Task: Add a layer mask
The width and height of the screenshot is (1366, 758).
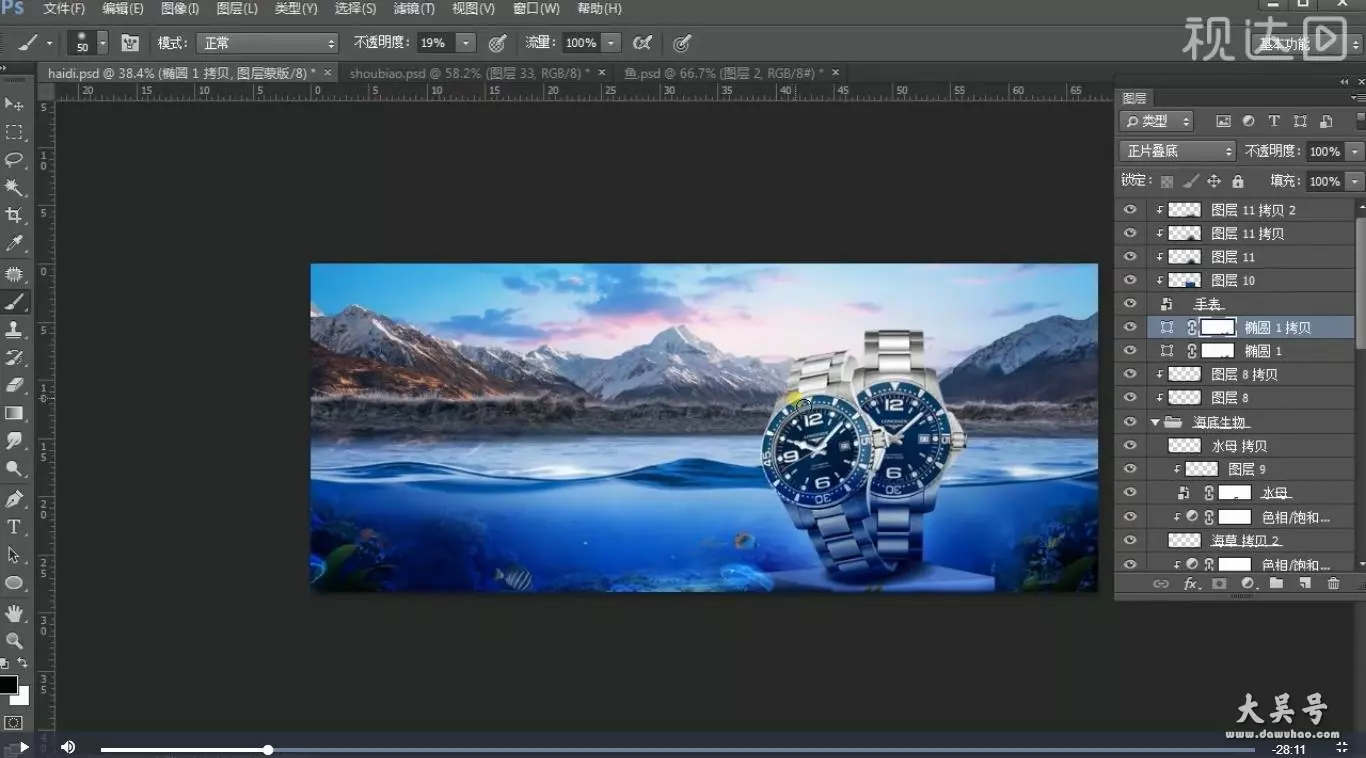Action: tap(1219, 584)
